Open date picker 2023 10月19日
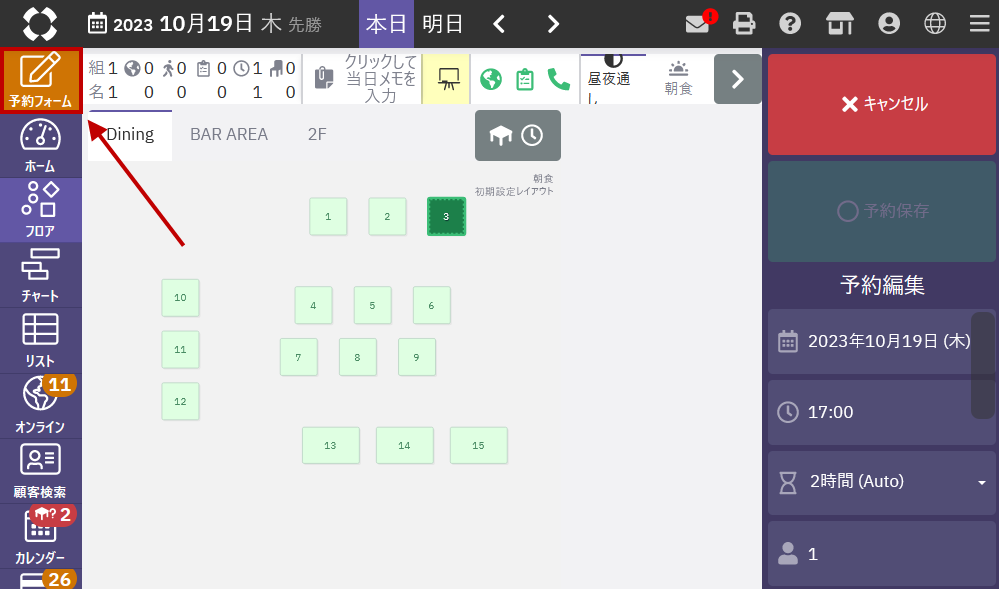Screen dimensions: 999x589 click(x=205, y=24)
